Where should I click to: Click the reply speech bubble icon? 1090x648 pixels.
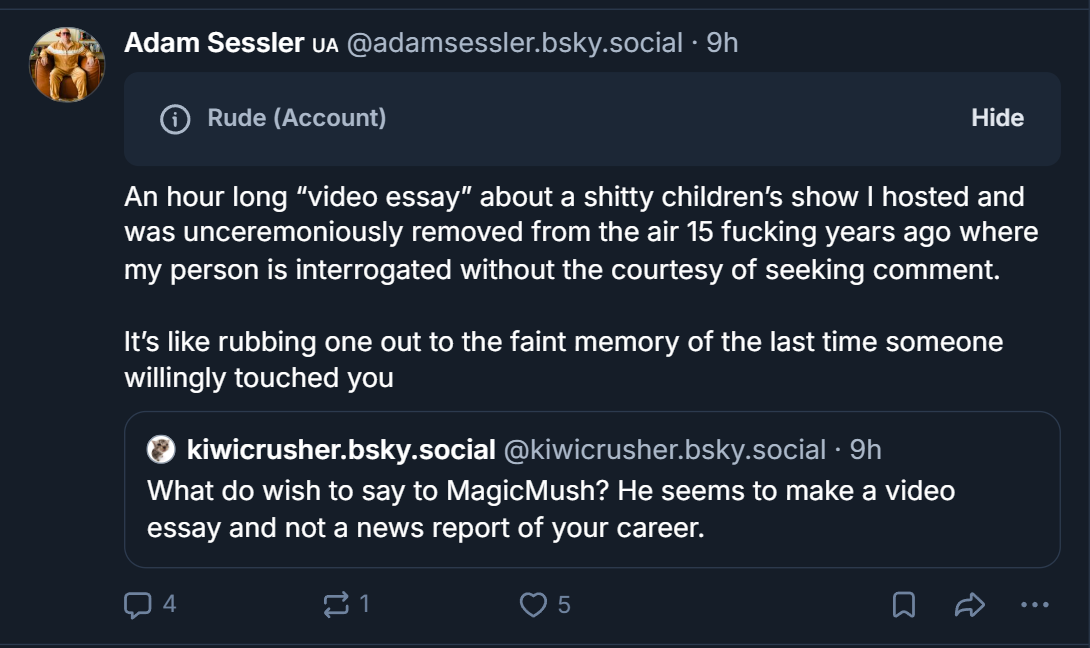138,604
